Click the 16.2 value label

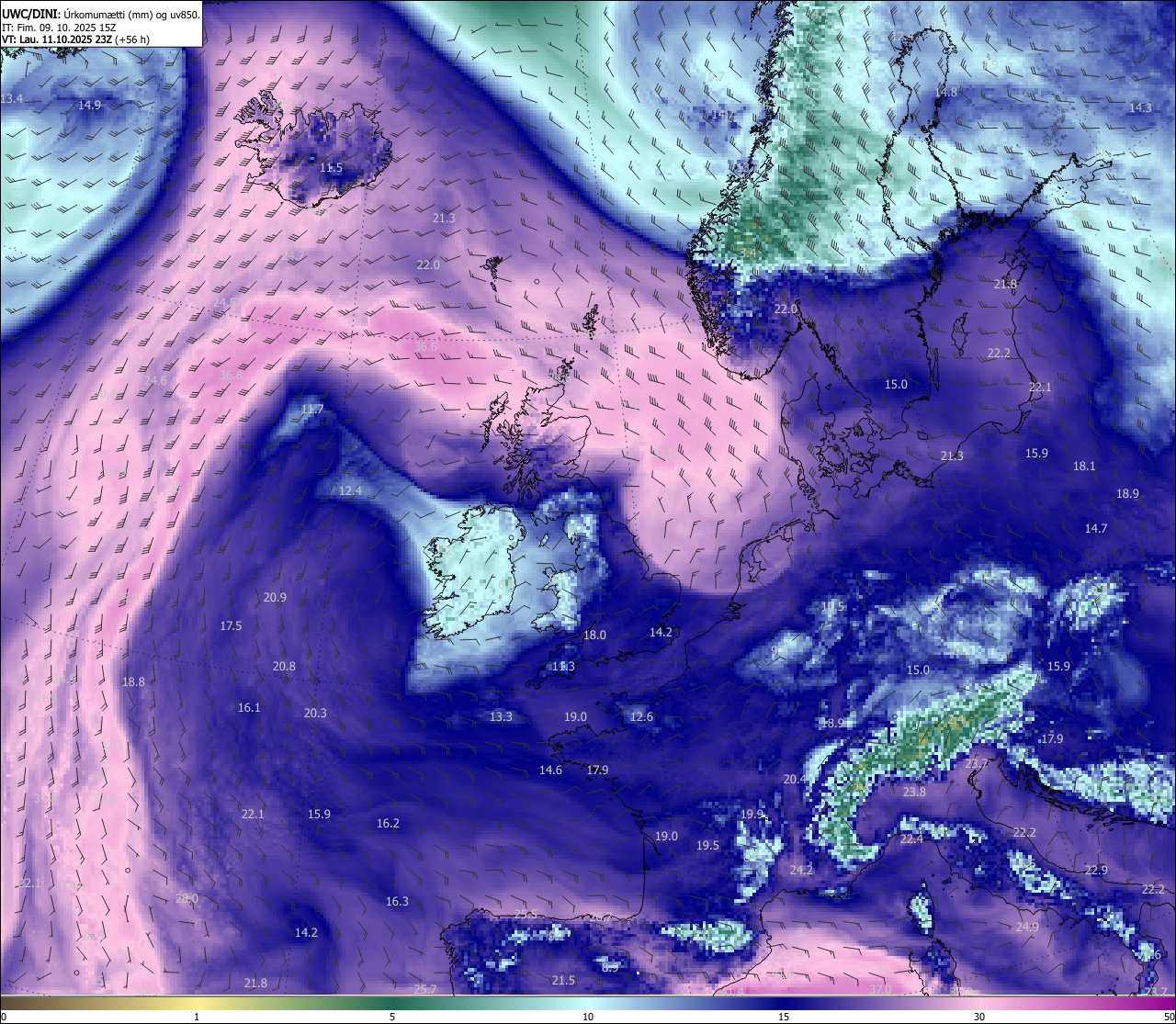click(x=388, y=823)
